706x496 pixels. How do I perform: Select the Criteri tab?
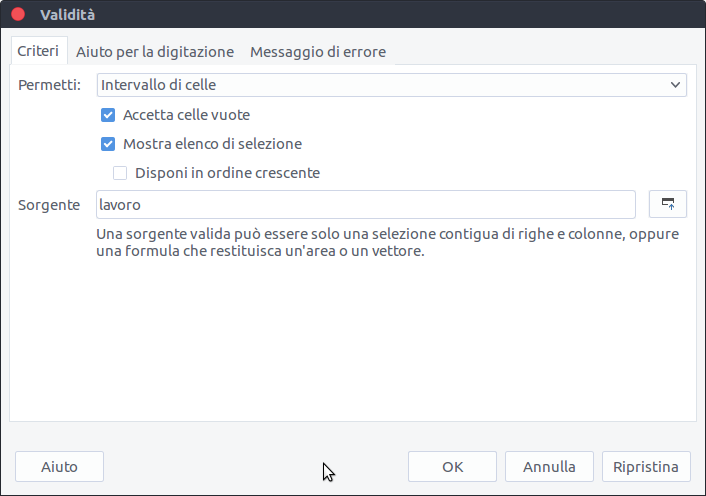coord(38,52)
